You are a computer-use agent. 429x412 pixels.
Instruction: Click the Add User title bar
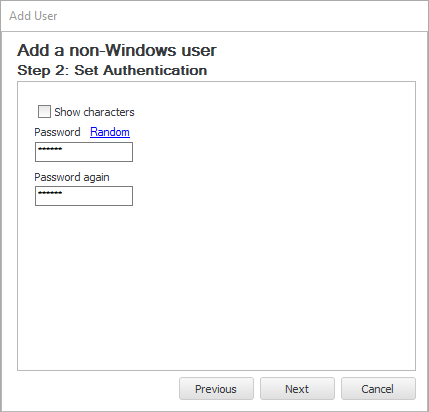click(x=214, y=16)
